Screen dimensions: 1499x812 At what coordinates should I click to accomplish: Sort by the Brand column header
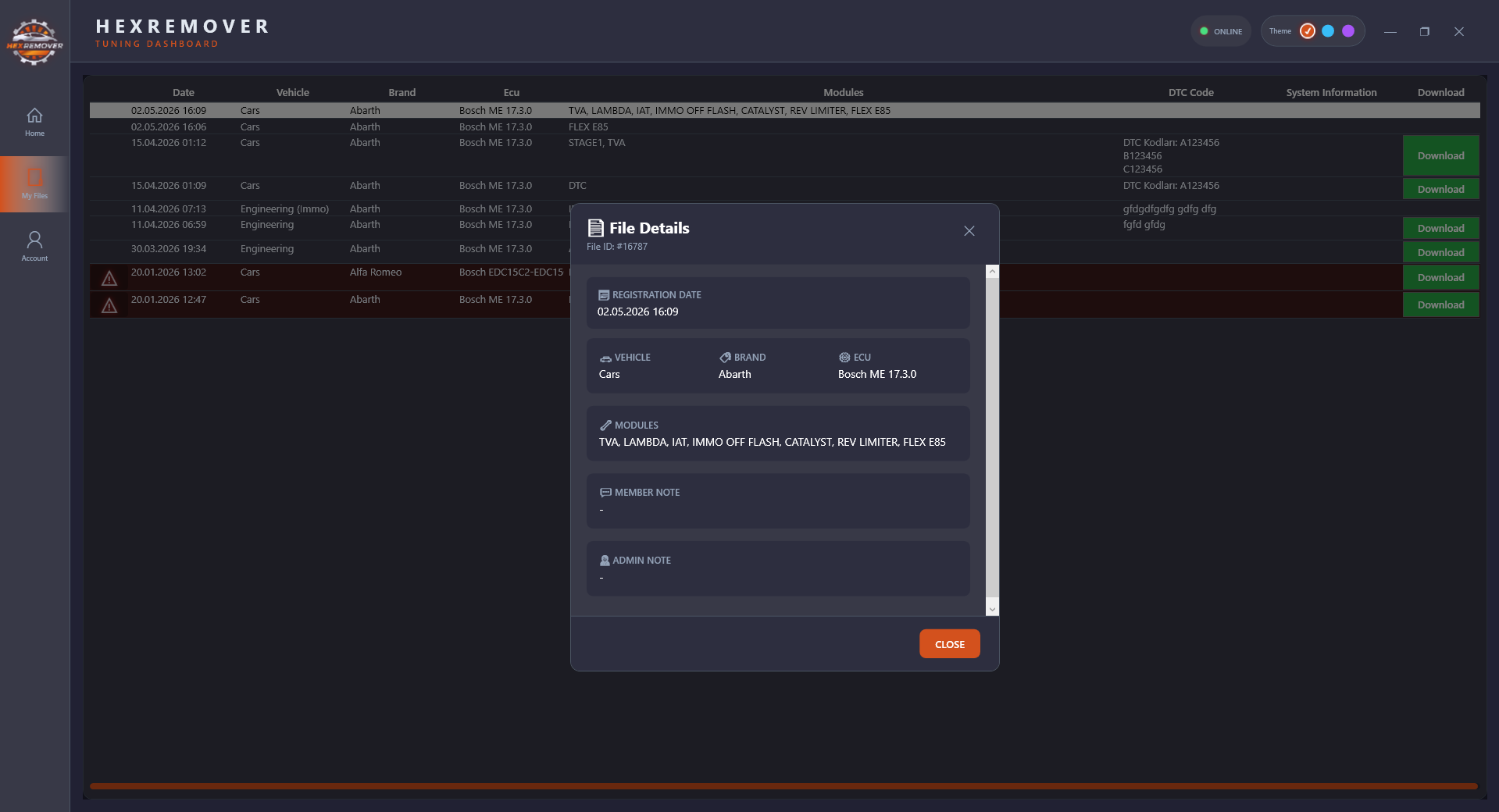click(402, 92)
